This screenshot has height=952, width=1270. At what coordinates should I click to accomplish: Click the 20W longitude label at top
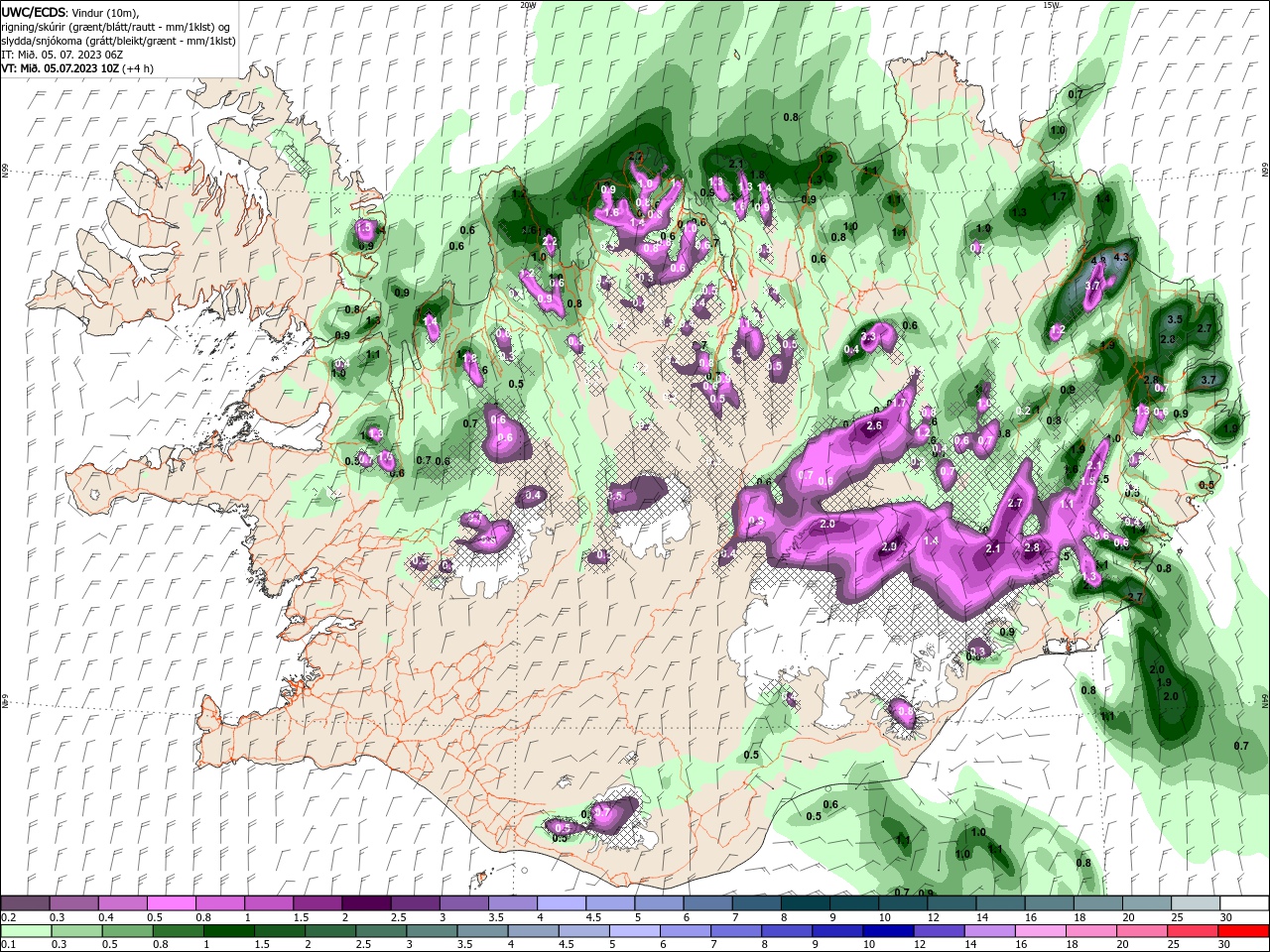[x=528, y=4]
